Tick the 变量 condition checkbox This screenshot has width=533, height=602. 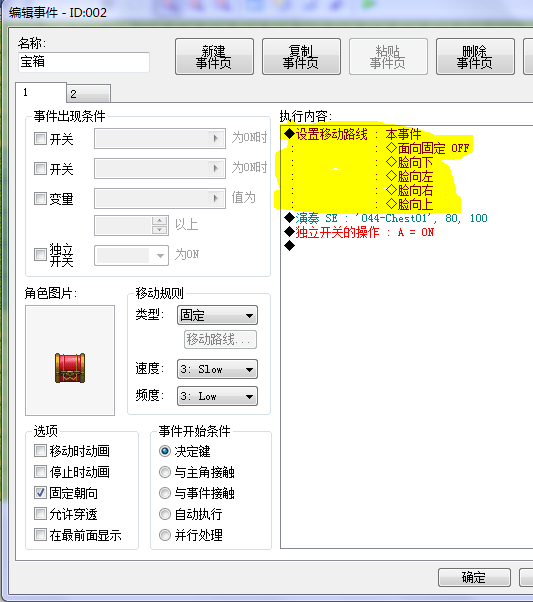tap(40, 198)
